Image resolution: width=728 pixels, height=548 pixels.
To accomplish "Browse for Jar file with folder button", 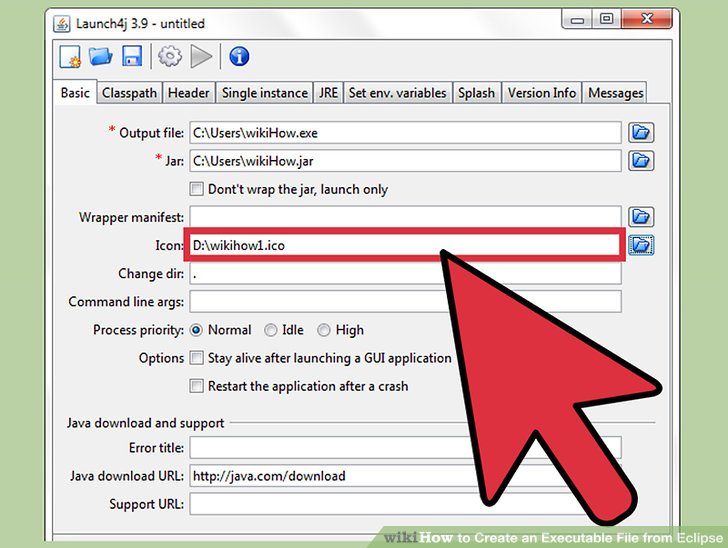I will 641,161.
